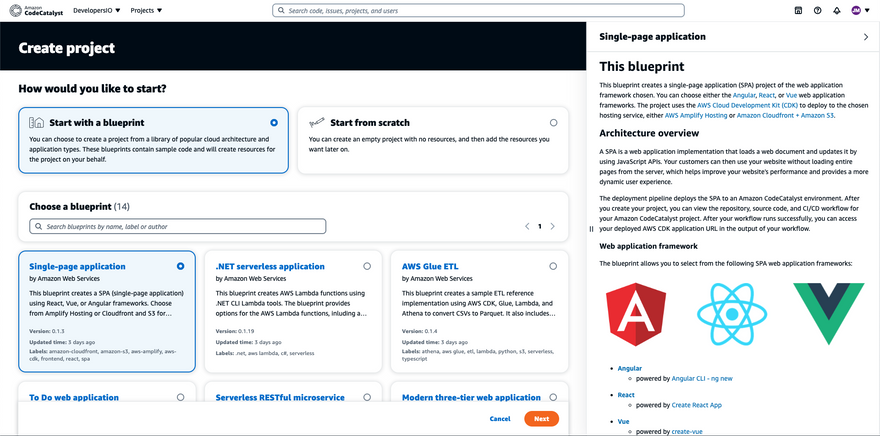
Task: Click the React atom logo image
Action: 730,314
